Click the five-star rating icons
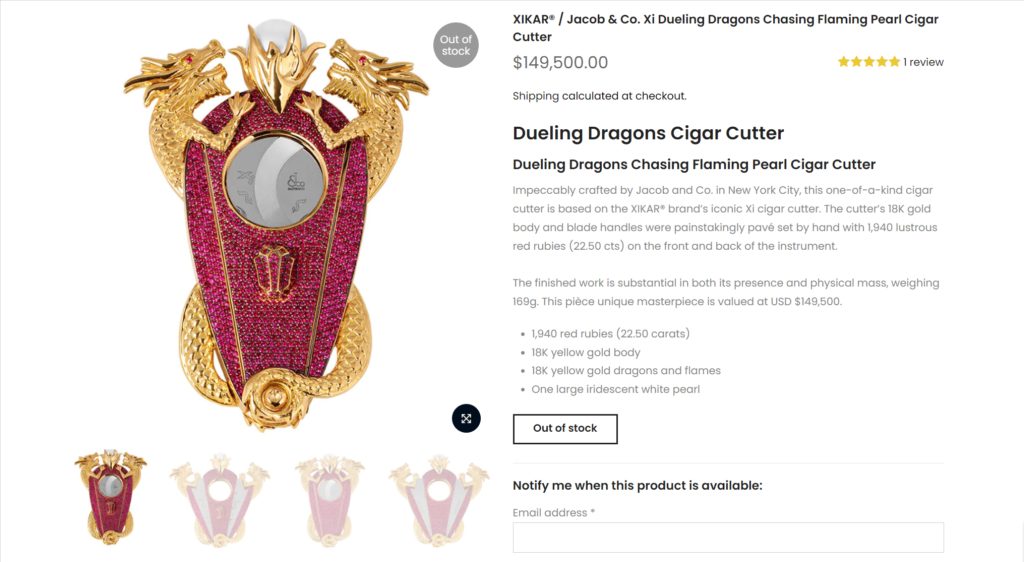Viewport: 1024px width, 562px height. [x=869, y=62]
